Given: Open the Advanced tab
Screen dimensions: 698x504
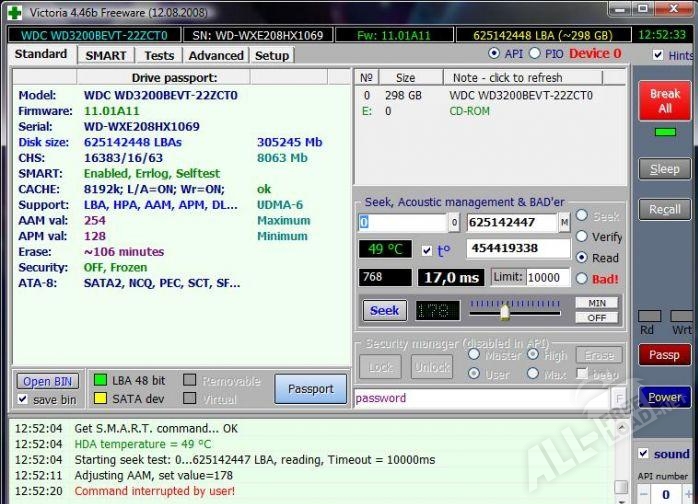Looking at the screenshot, I should pyautogui.click(x=215, y=55).
